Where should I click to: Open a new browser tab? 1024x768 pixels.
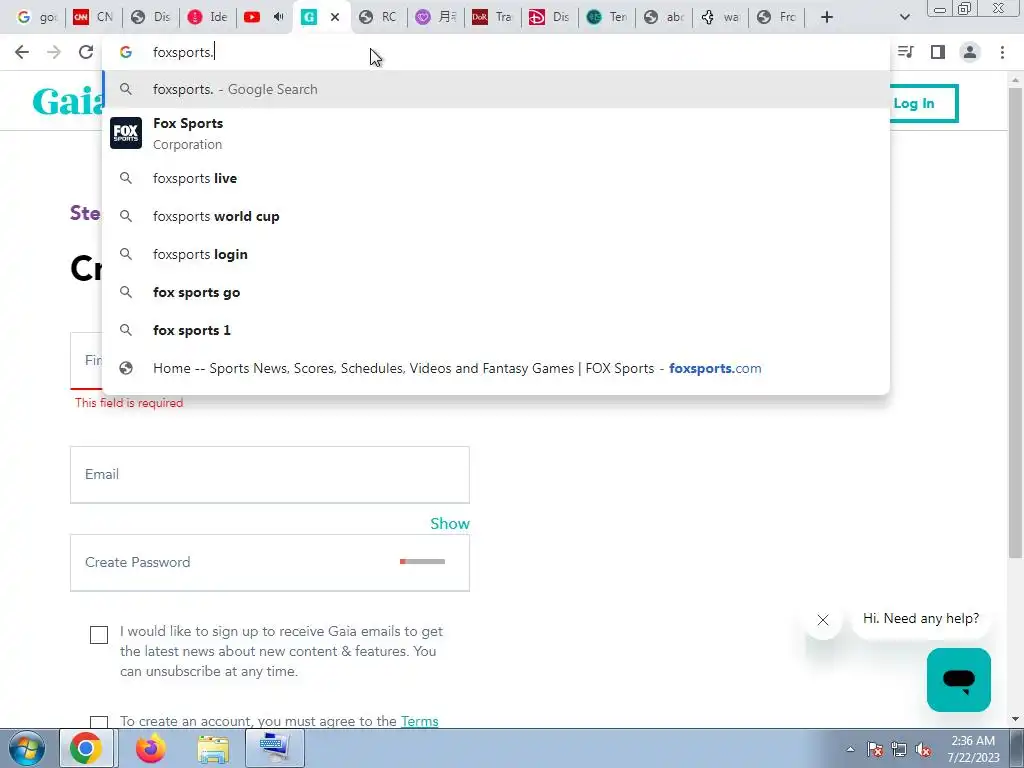(827, 17)
